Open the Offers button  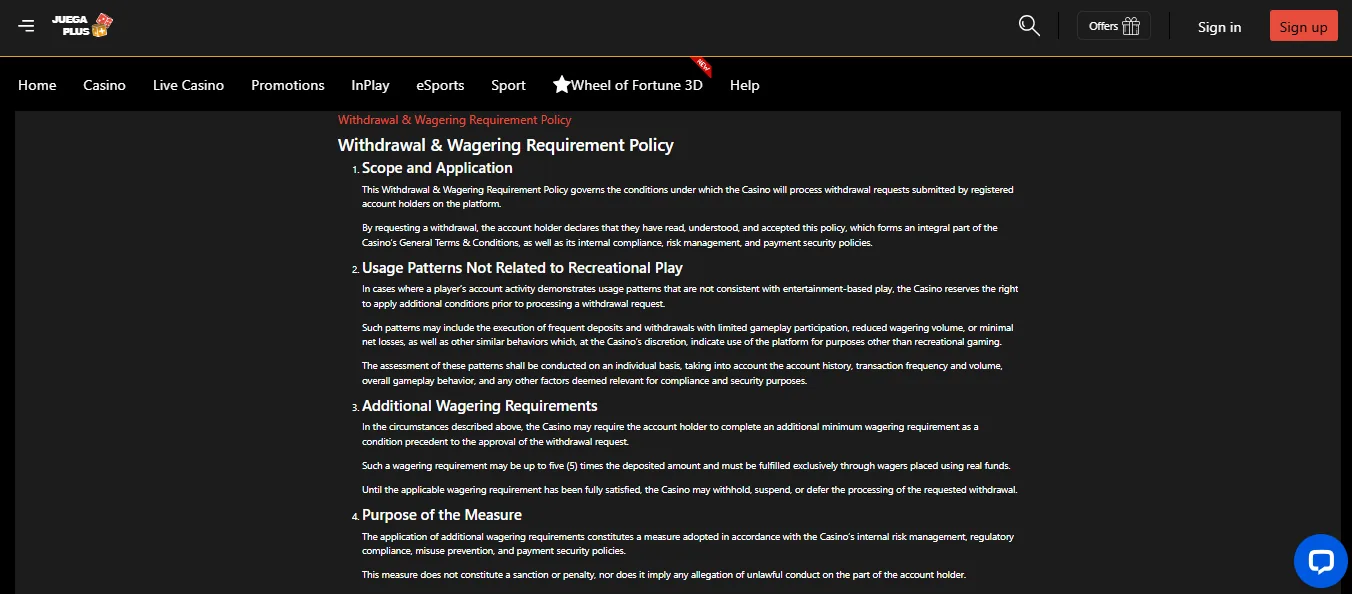1113,26
